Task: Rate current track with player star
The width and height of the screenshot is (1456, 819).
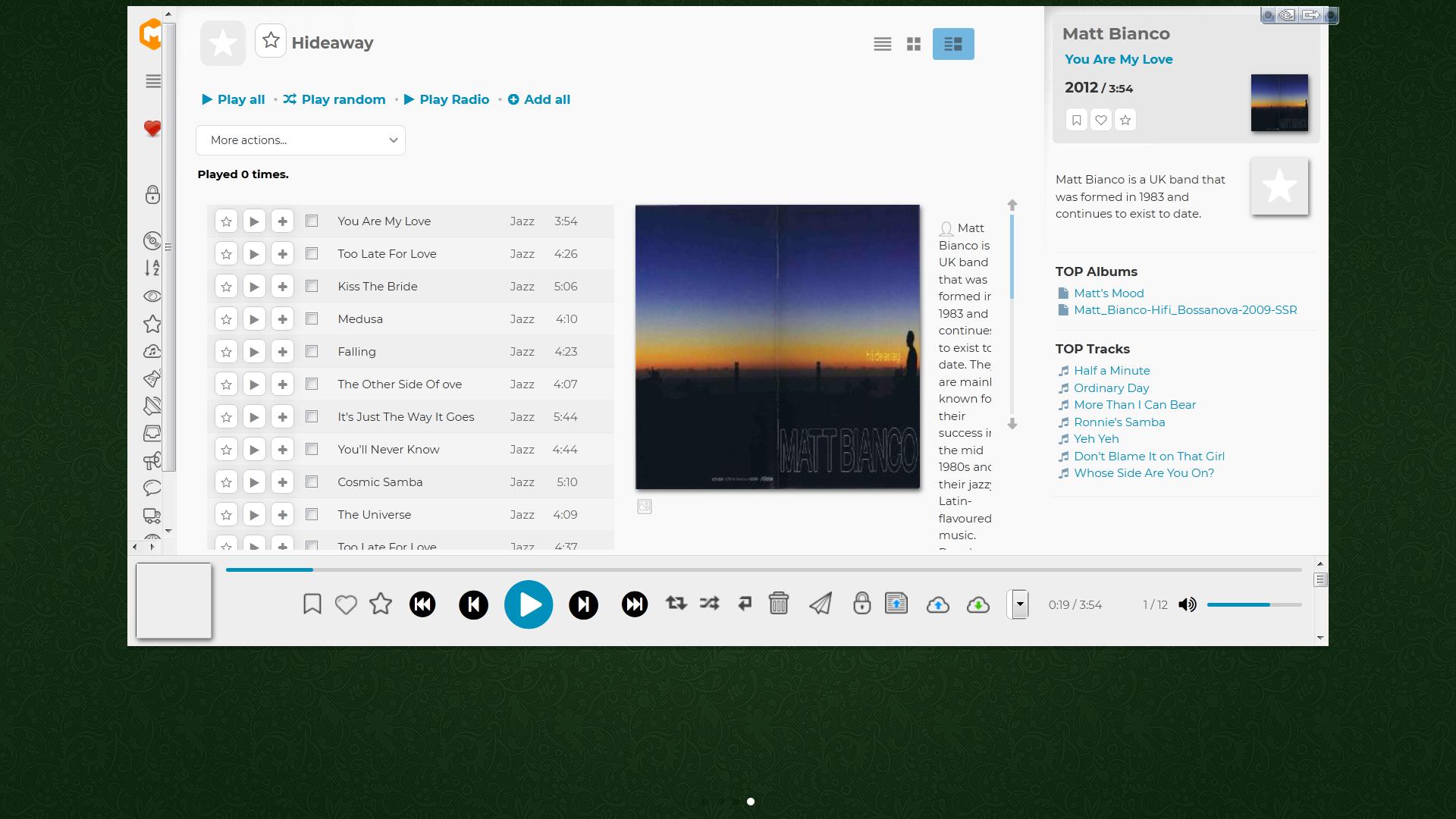Action: pyautogui.click(x=381, y=604)
